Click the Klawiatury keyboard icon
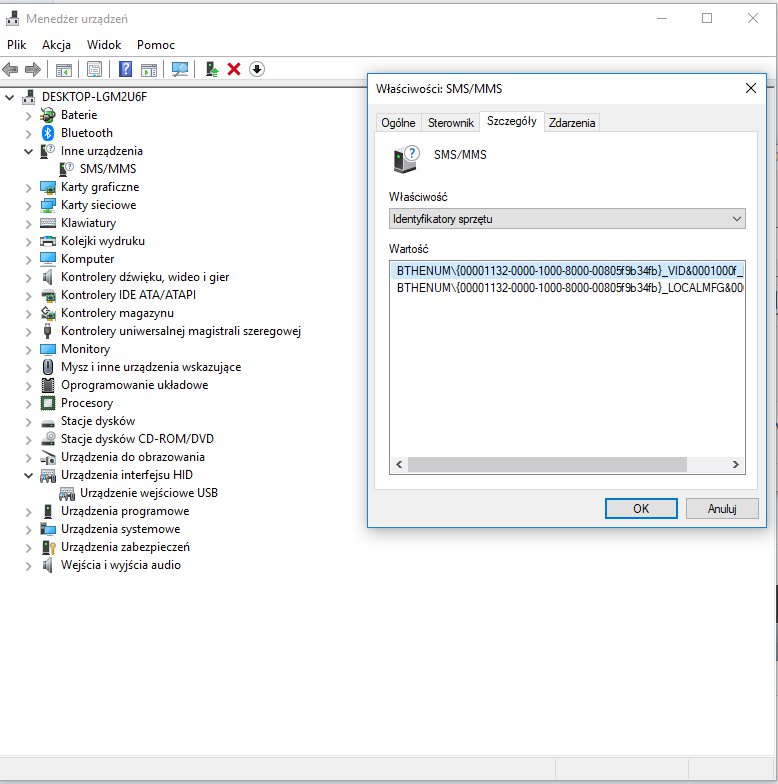This screenshot has height=784, width=778. [x=48, y=223]
